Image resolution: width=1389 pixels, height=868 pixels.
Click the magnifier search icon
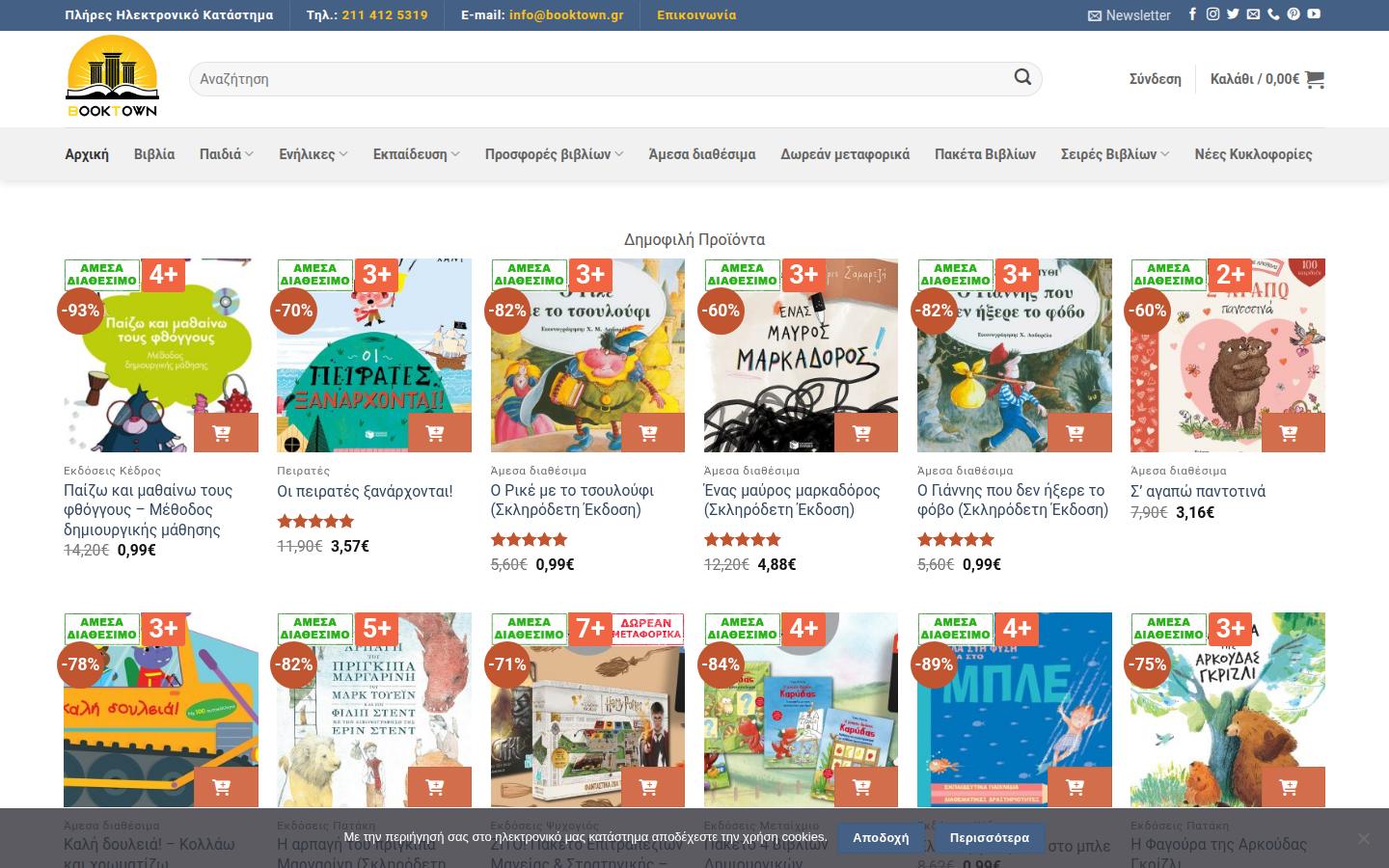[1022, 77]
